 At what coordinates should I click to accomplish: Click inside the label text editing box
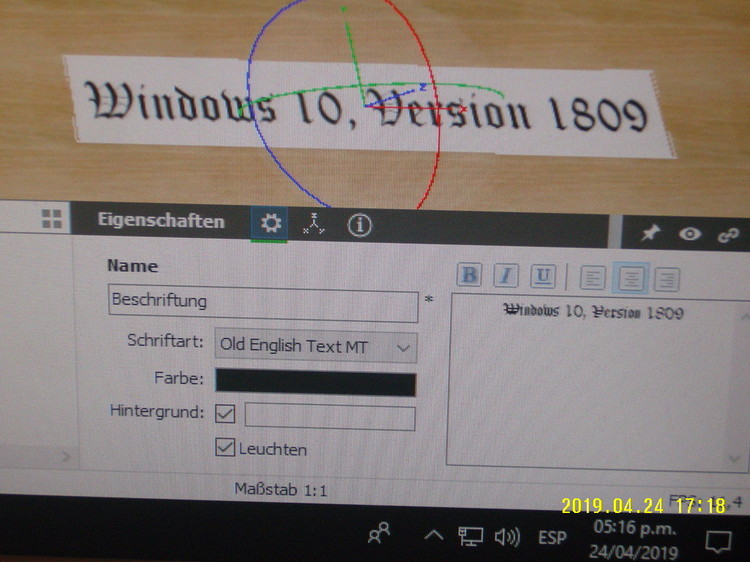coord(591,383)
